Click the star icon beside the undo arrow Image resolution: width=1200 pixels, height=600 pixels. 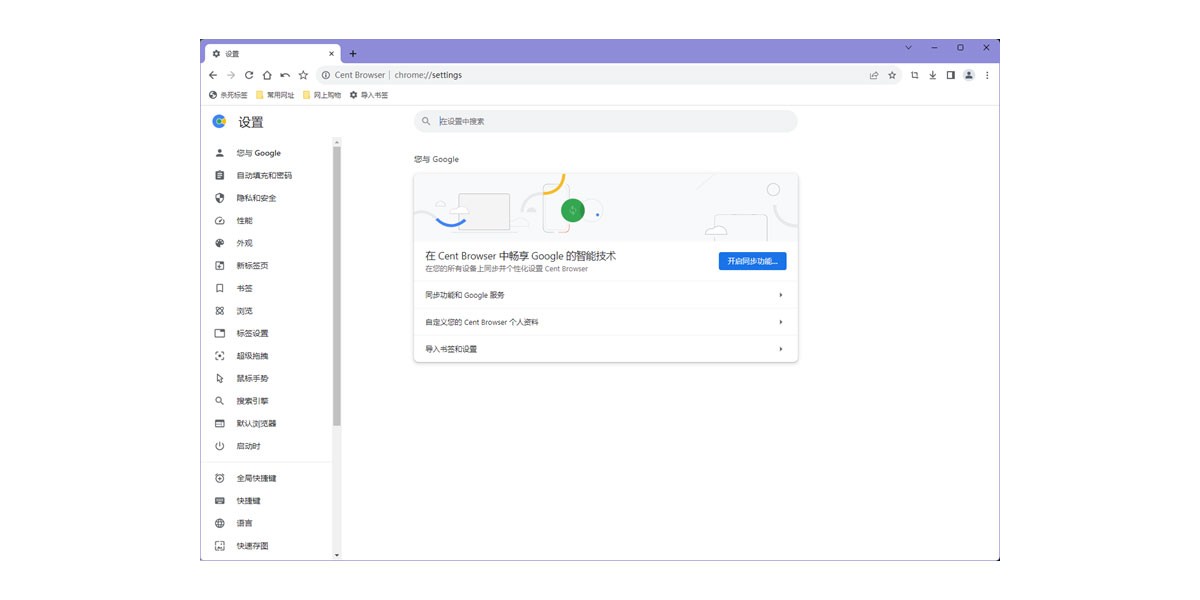click(x=303, y=75)
